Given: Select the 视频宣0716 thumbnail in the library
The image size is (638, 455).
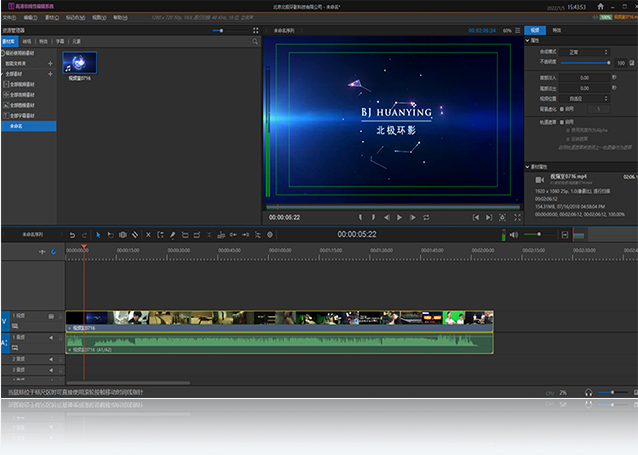Looking at the screenshot, I should 79,62.
